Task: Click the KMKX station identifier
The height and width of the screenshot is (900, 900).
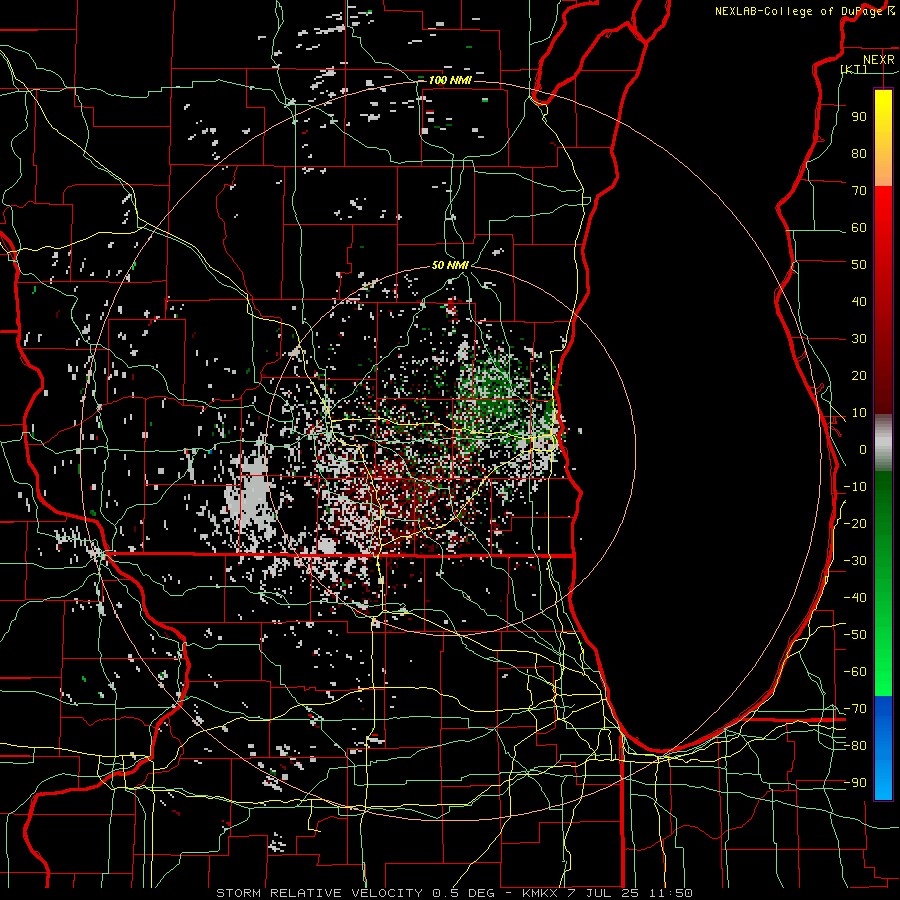Action: [540, 893]
